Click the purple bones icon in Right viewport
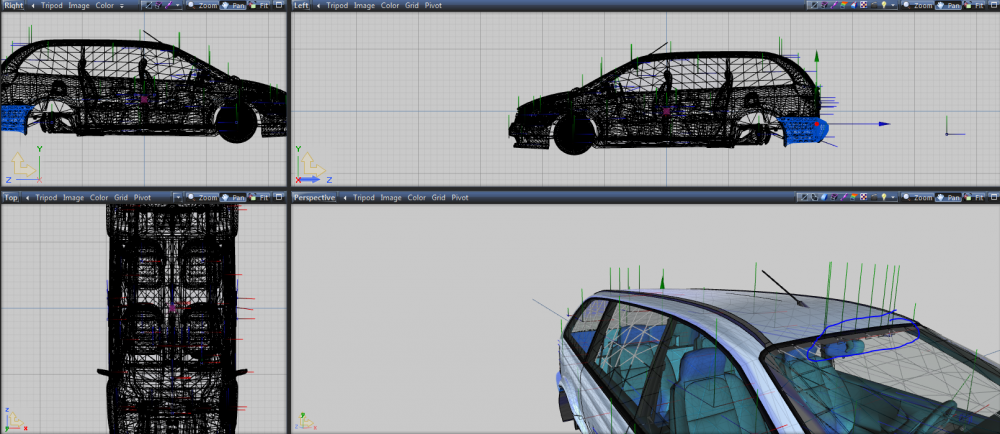The width and height of the screenshot is (1000, 434). tap(168, 5)
